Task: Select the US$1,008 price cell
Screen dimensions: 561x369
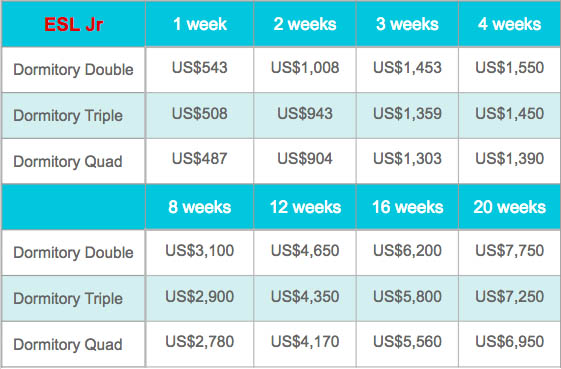Action: coord(305,69)
